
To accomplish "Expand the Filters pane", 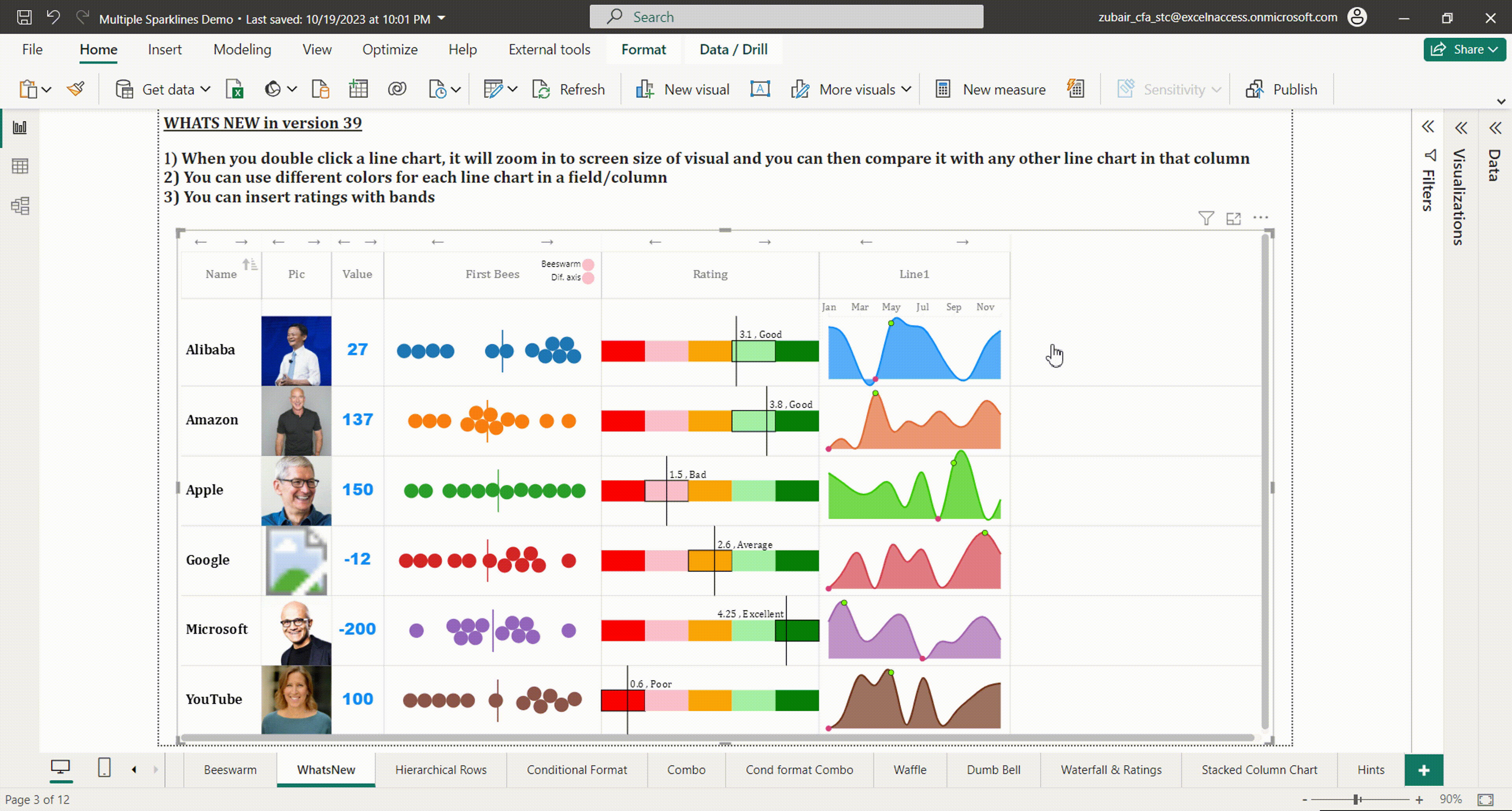I will (1428, 127).
